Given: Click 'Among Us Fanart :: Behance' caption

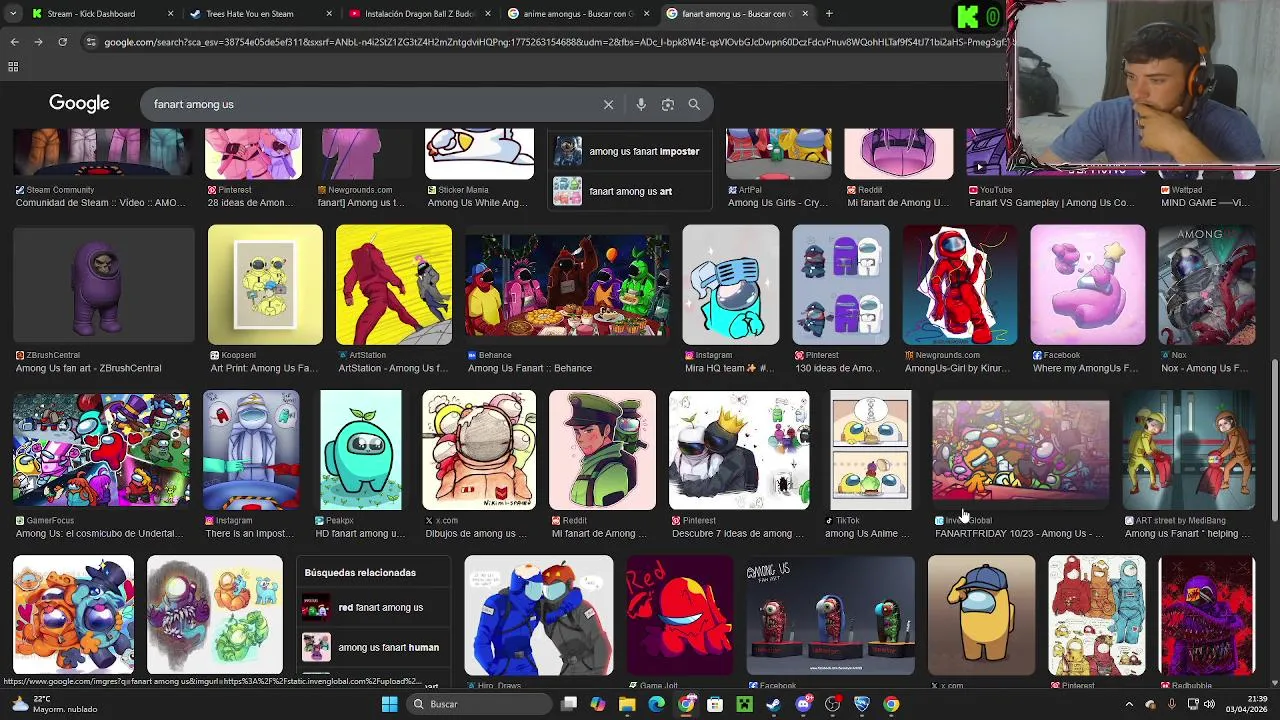Looking at the screenshot, I should point(530,368).
